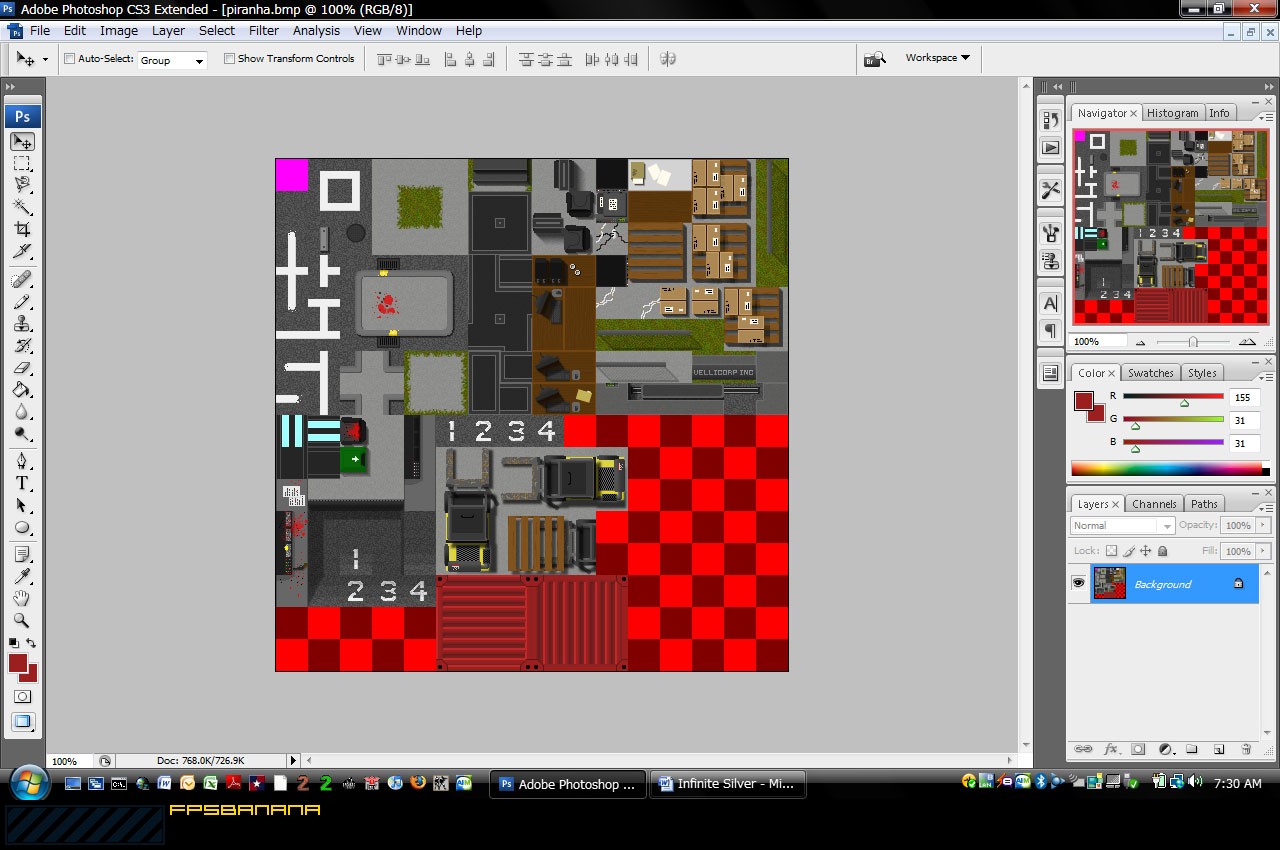Select the Path Selection tool

pos(22,505)
